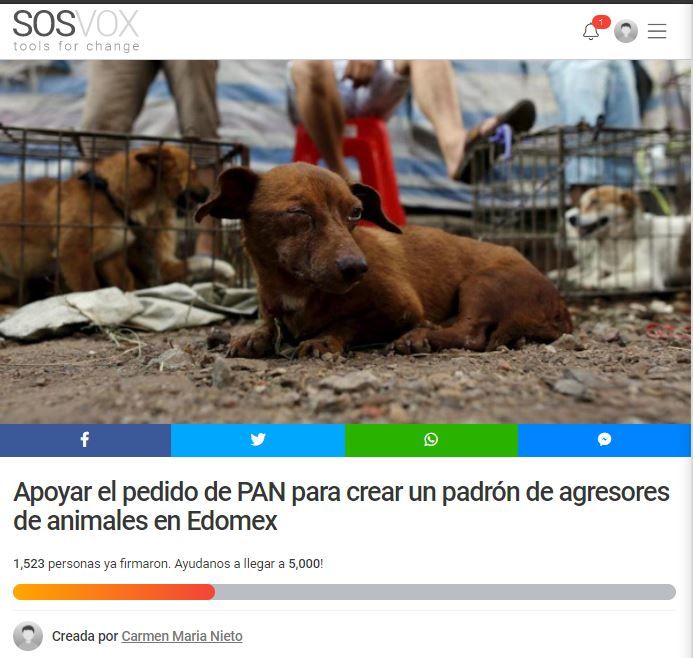
Task: Open the Carmen Maria Nieto author link
Action: pyautogui.click(x=182, y=636)
